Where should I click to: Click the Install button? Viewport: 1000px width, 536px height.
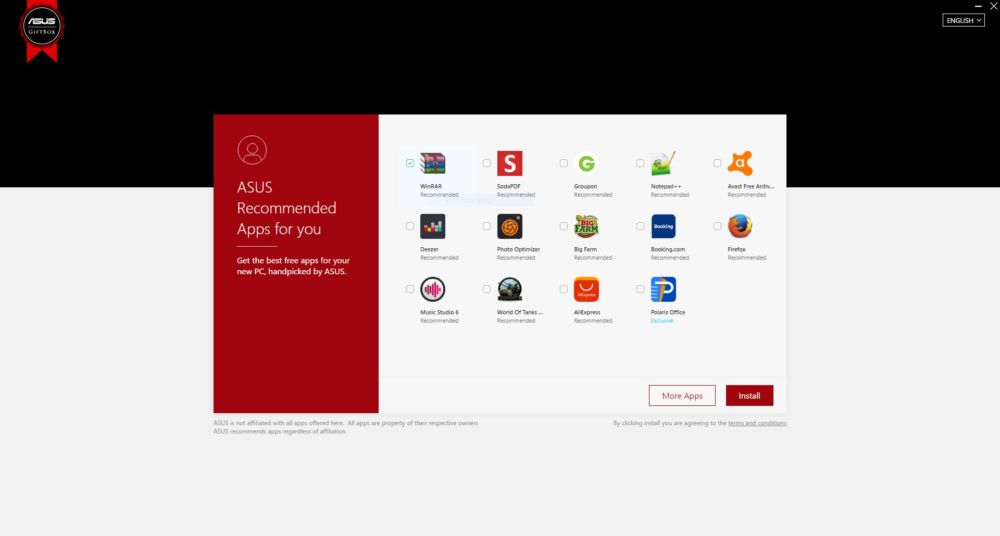tap(749, 396)
